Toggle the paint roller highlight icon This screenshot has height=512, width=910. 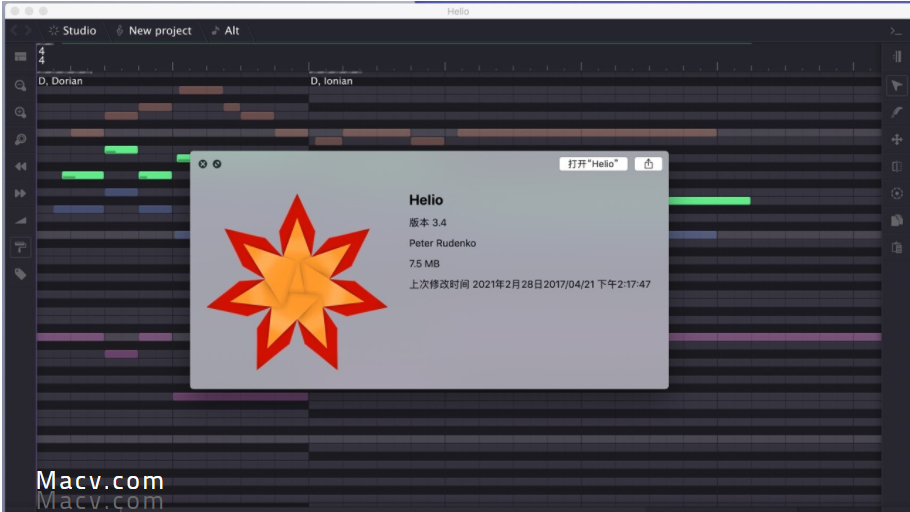20,247
